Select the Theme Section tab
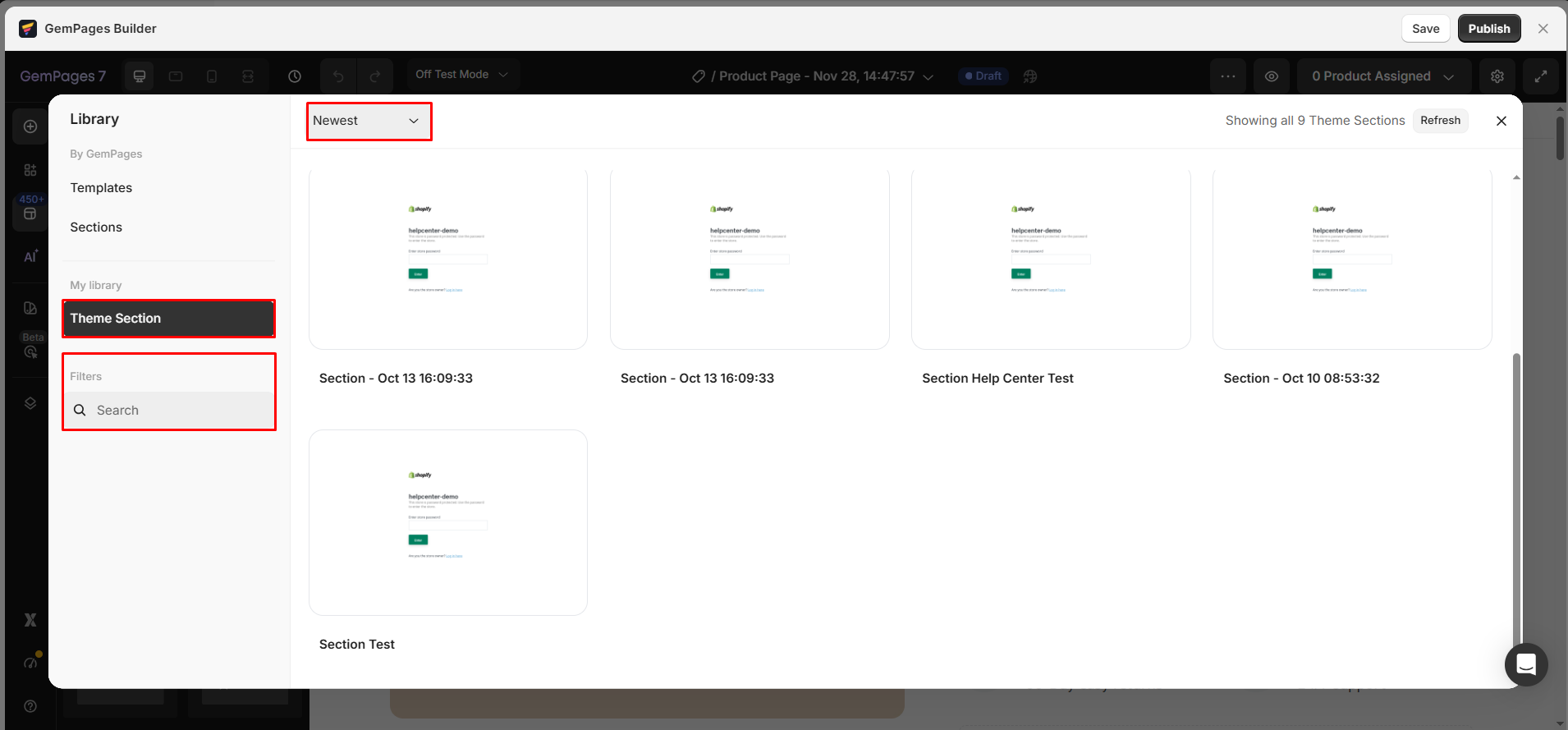 click(x=169, y=319)
